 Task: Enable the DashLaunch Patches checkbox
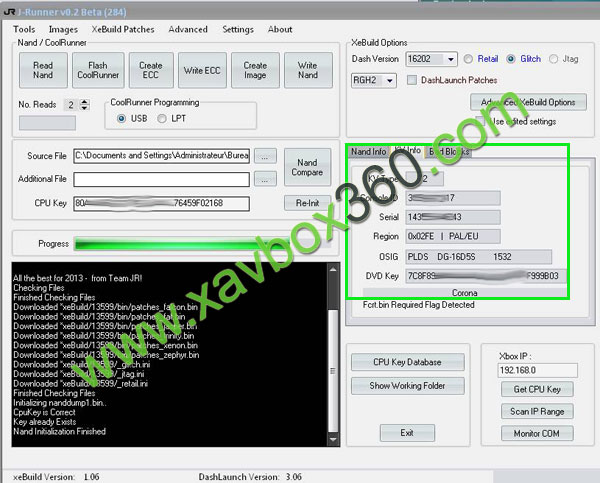[412, 80]
